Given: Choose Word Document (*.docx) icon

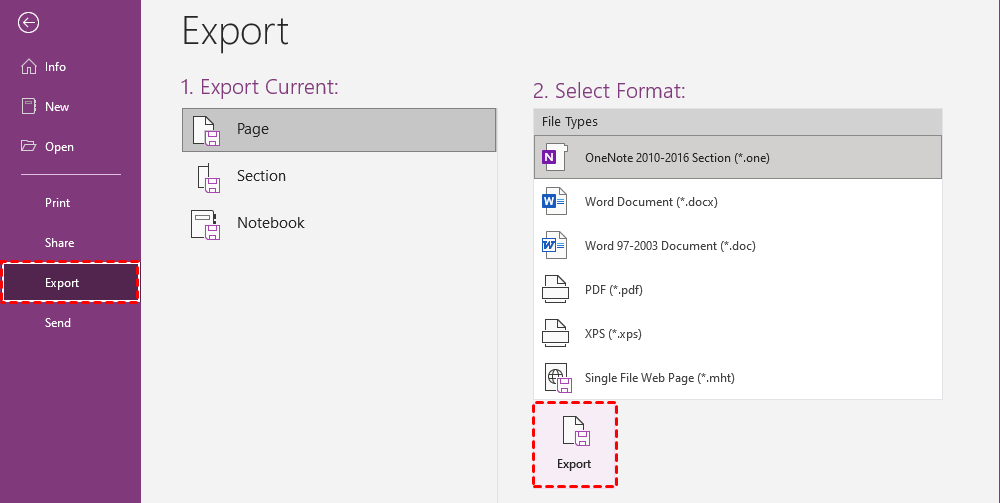Looking at the screenshot, I should 553,201.
